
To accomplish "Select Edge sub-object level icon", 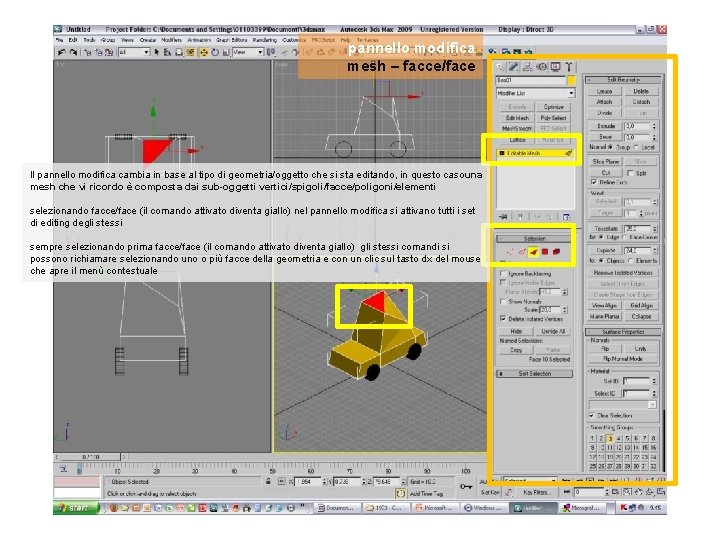I will coord(522,252).
